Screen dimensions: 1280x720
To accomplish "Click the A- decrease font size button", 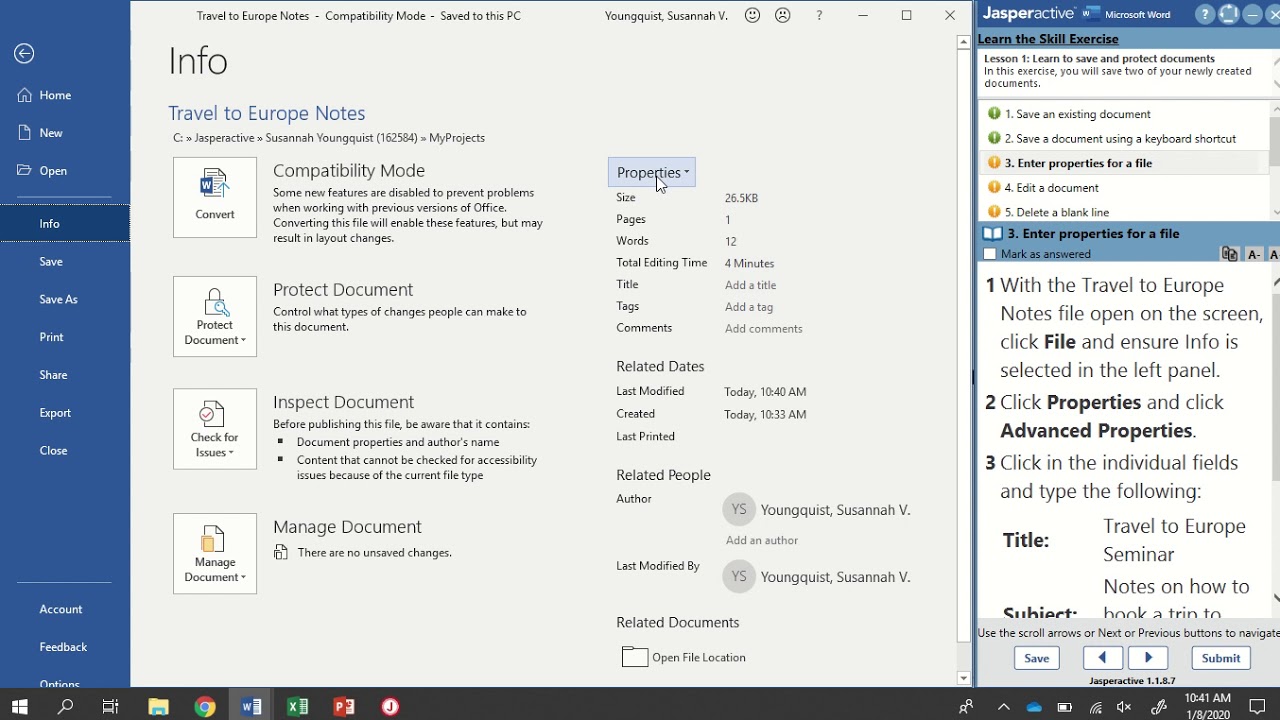I will point(1254,255).
